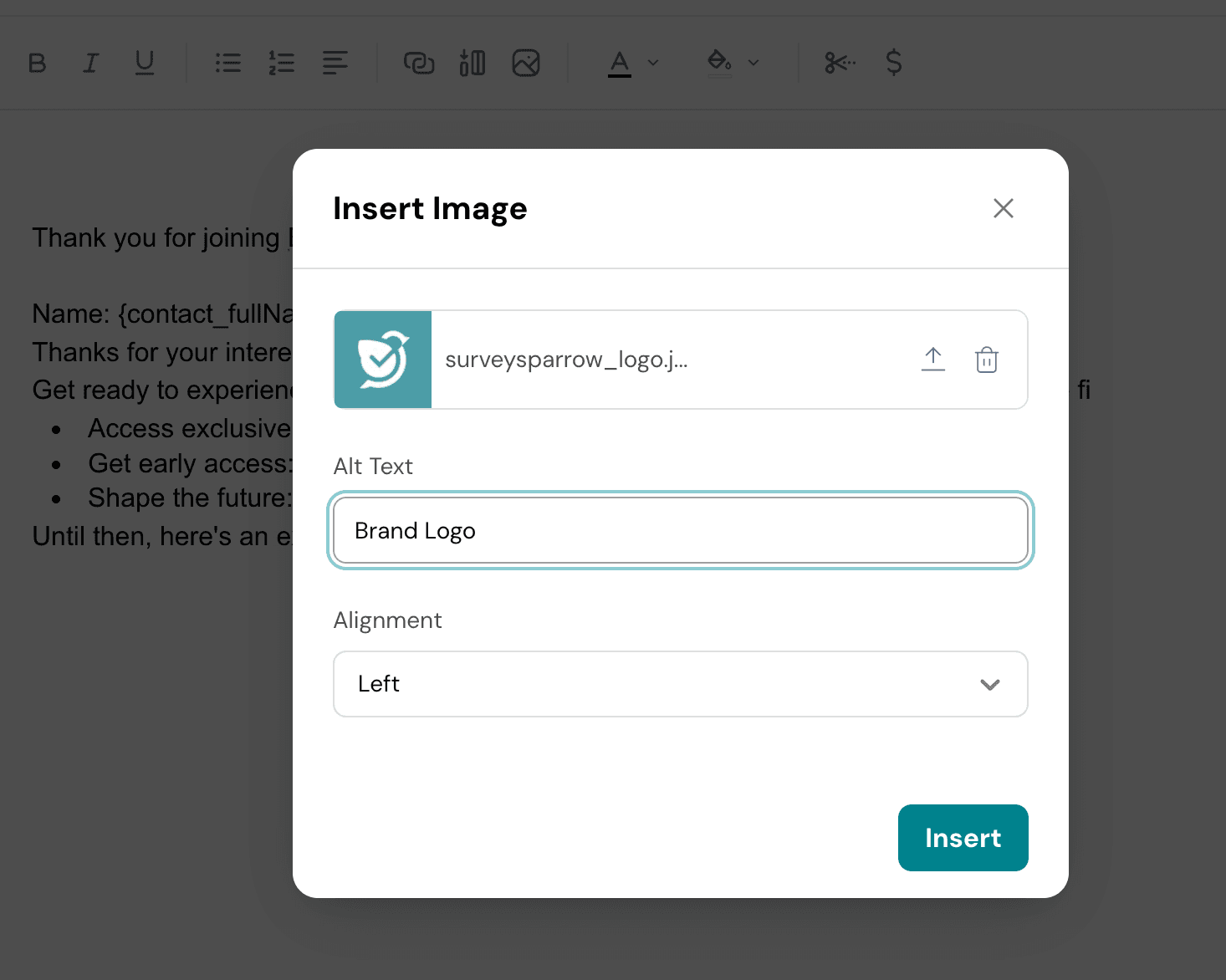Click the SurveySparrow logo thumbnail
Viewport: 1226px width, 980px height.
click(x=383, y=360)
